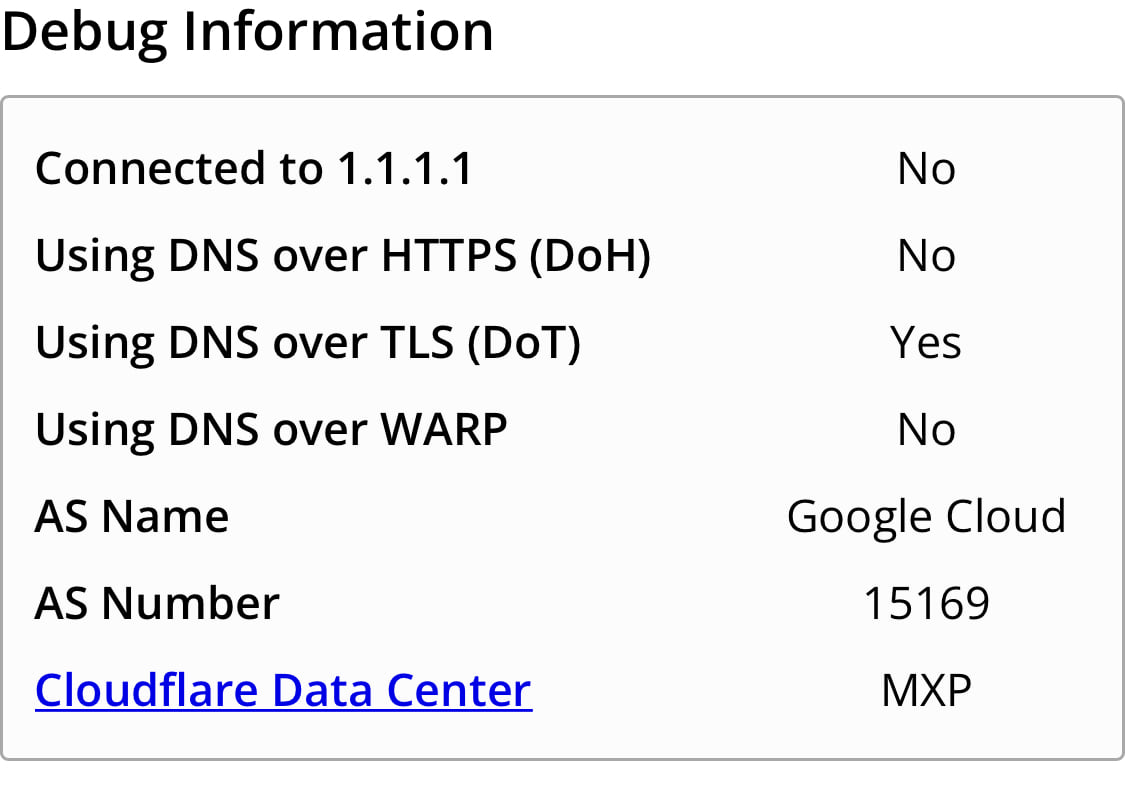The image size is (1125, 806).
Task: Select the 'Using DNS over HTTPS (DoH)' label
Action: click(343, 256)
